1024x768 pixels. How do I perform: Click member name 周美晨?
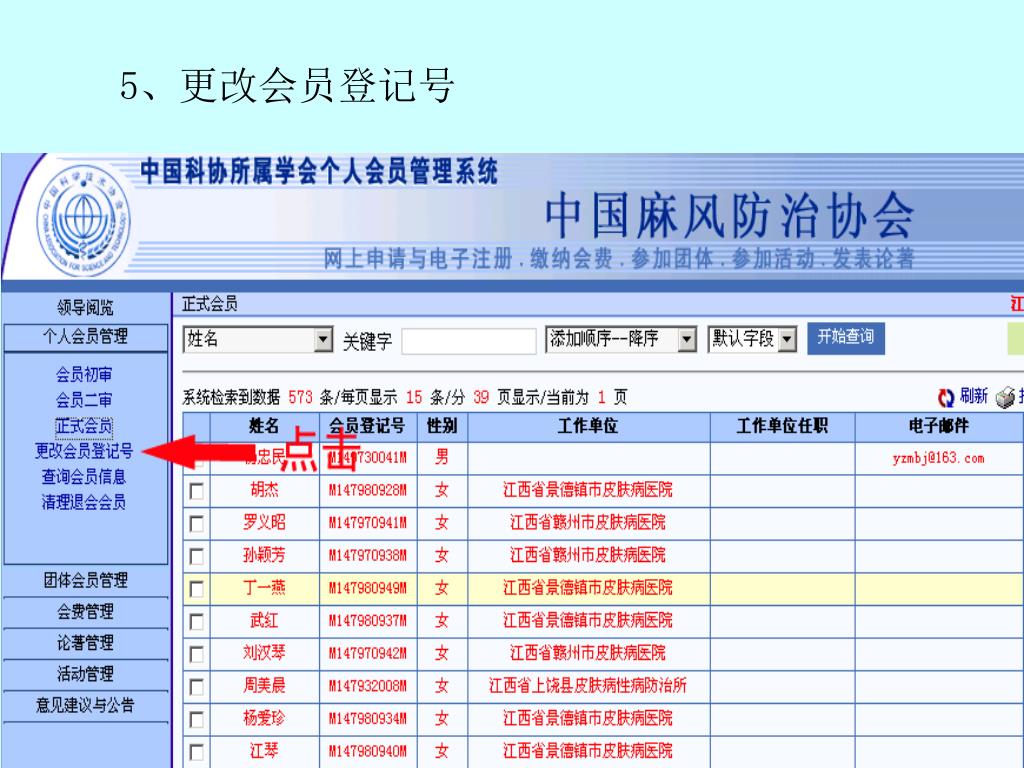pos(264,686)
